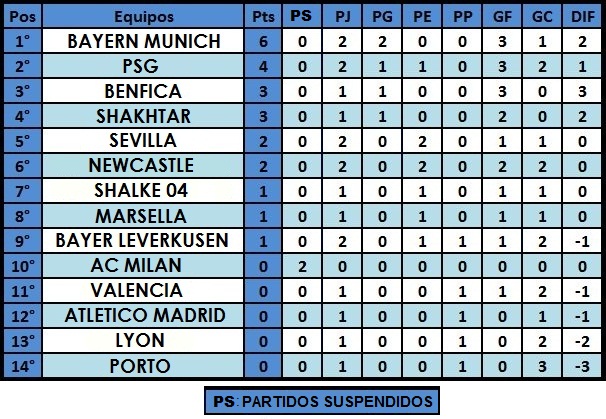Click the PS column header
This screenshot has width=606, height=419.
302,16
